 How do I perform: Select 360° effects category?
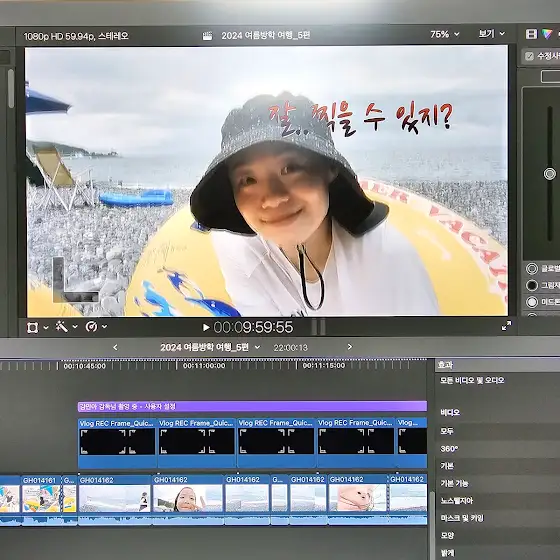pyautogui.click(x=449, y=449)
